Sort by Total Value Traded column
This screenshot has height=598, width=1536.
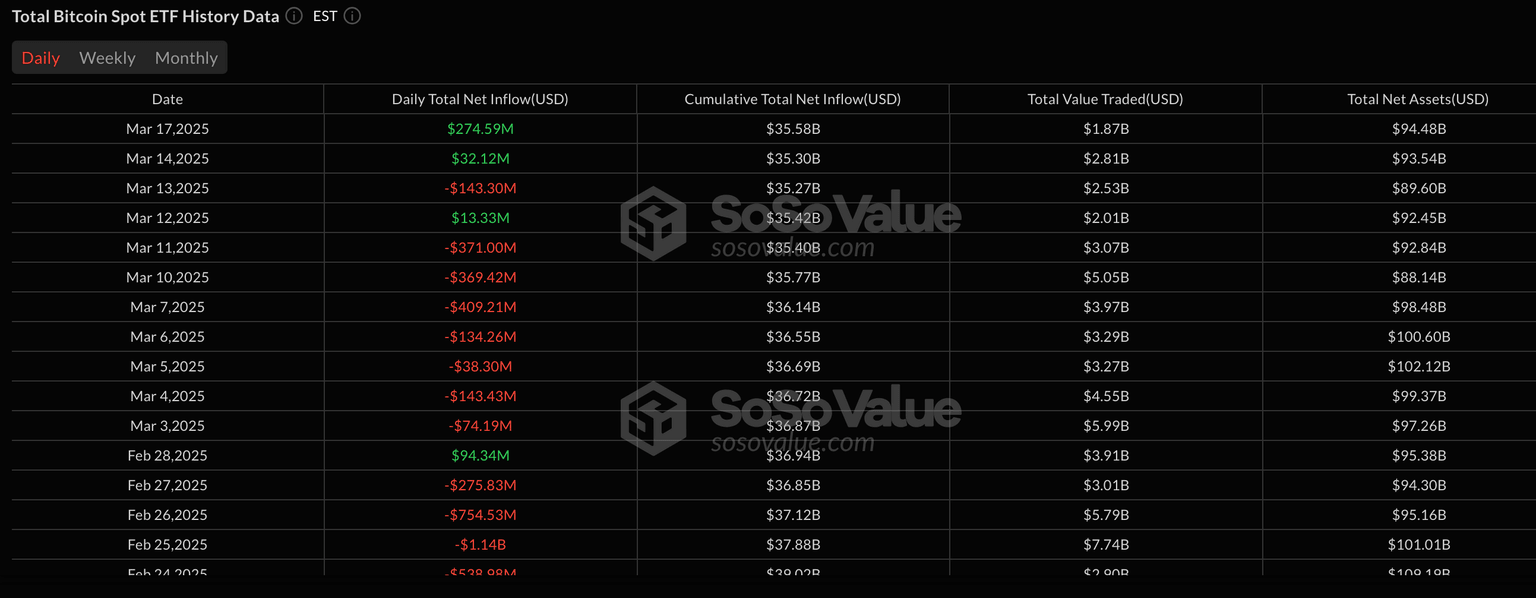point(1104,98)
